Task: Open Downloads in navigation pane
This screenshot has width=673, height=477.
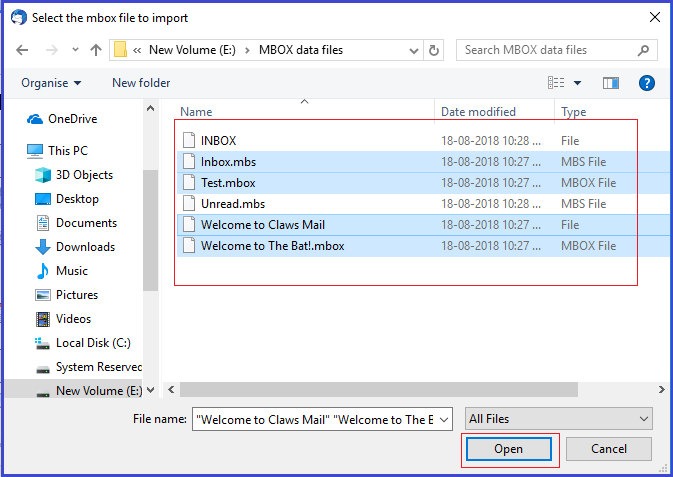Action: coord(85,247)
